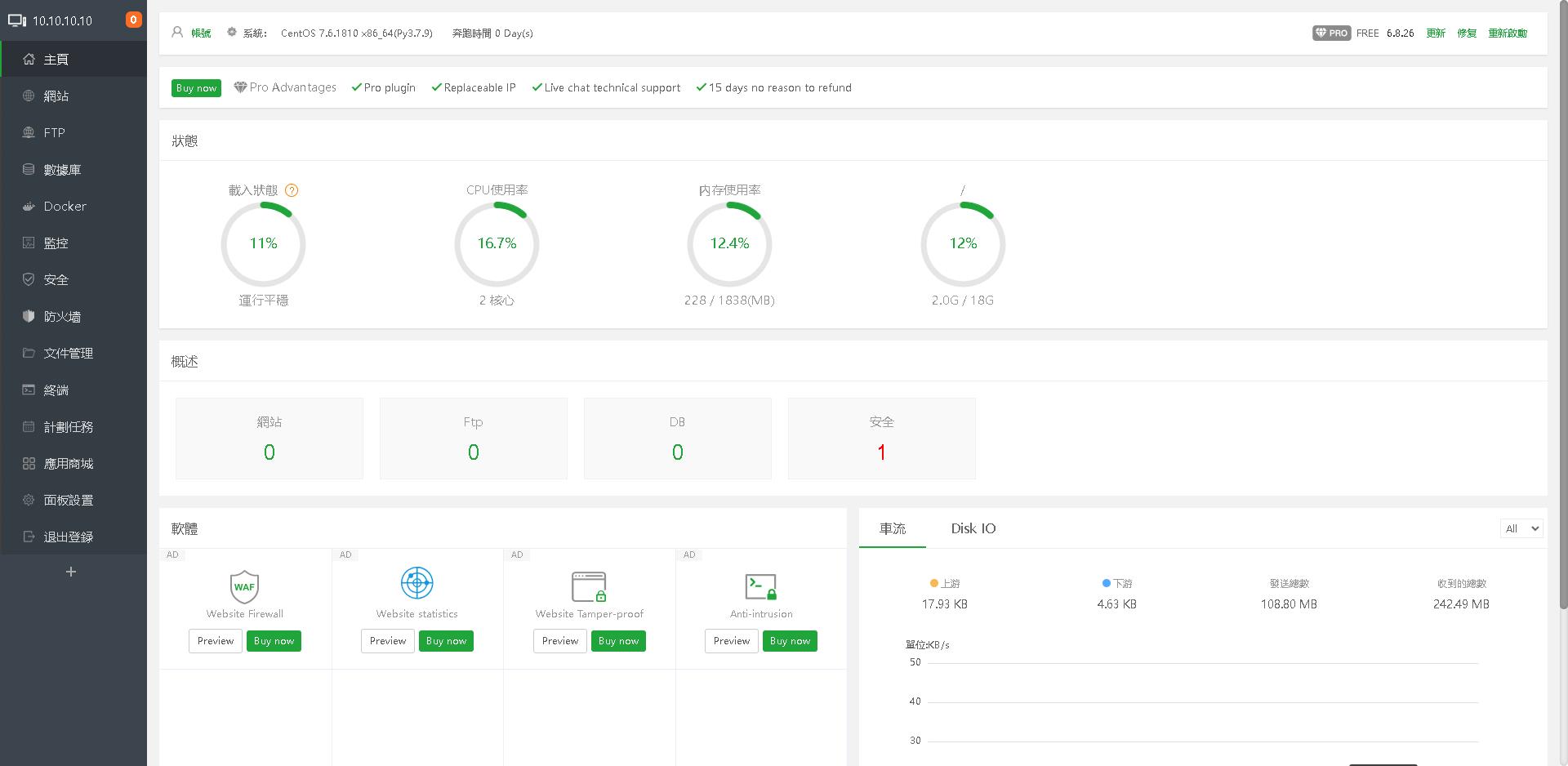
Task: Click the plus icon below the sidebar menu
Action: (71, 572)
